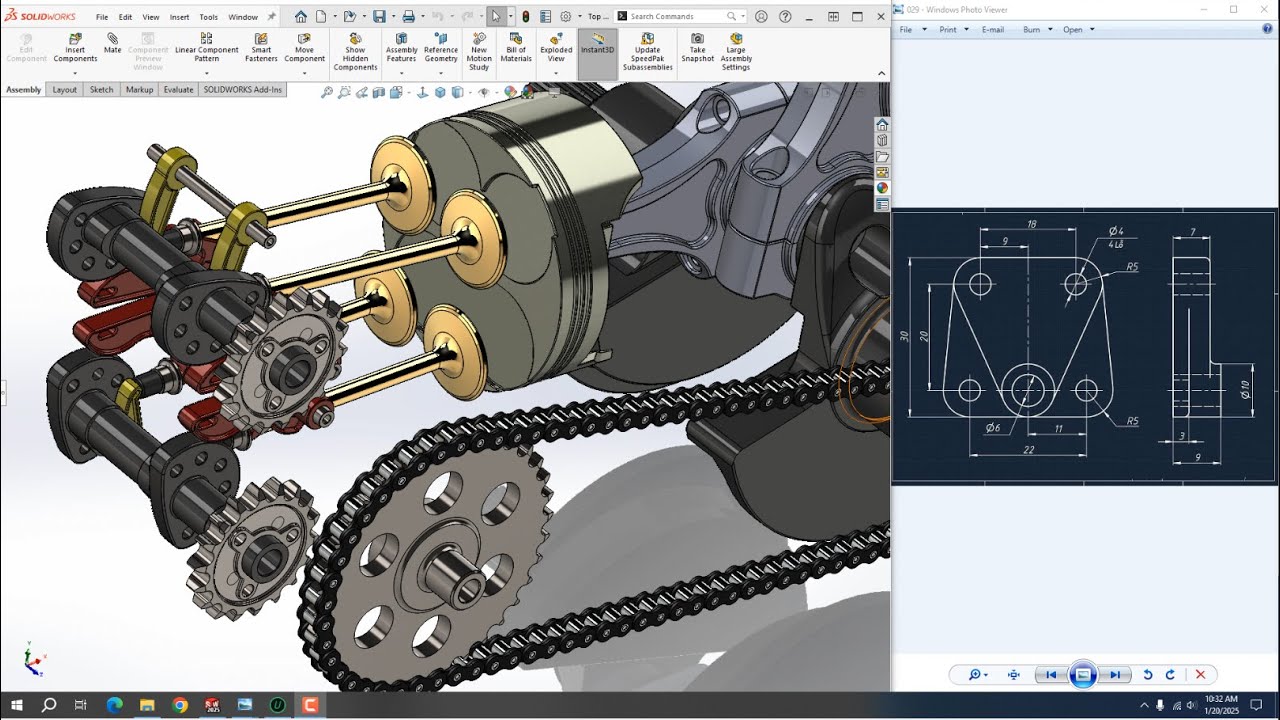Screen dimensions: 1280x720
Task: Click Zoom to Area icon
Action: point(345,92)
